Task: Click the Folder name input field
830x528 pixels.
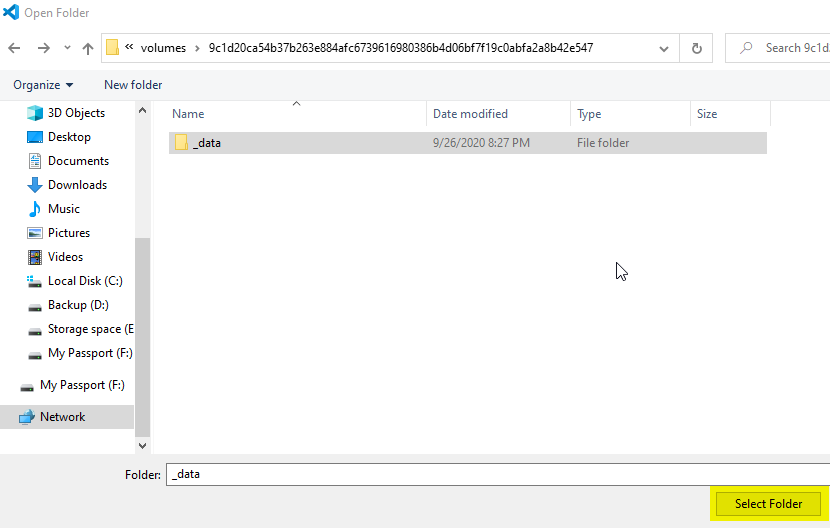Action: [x=498, y=474]
